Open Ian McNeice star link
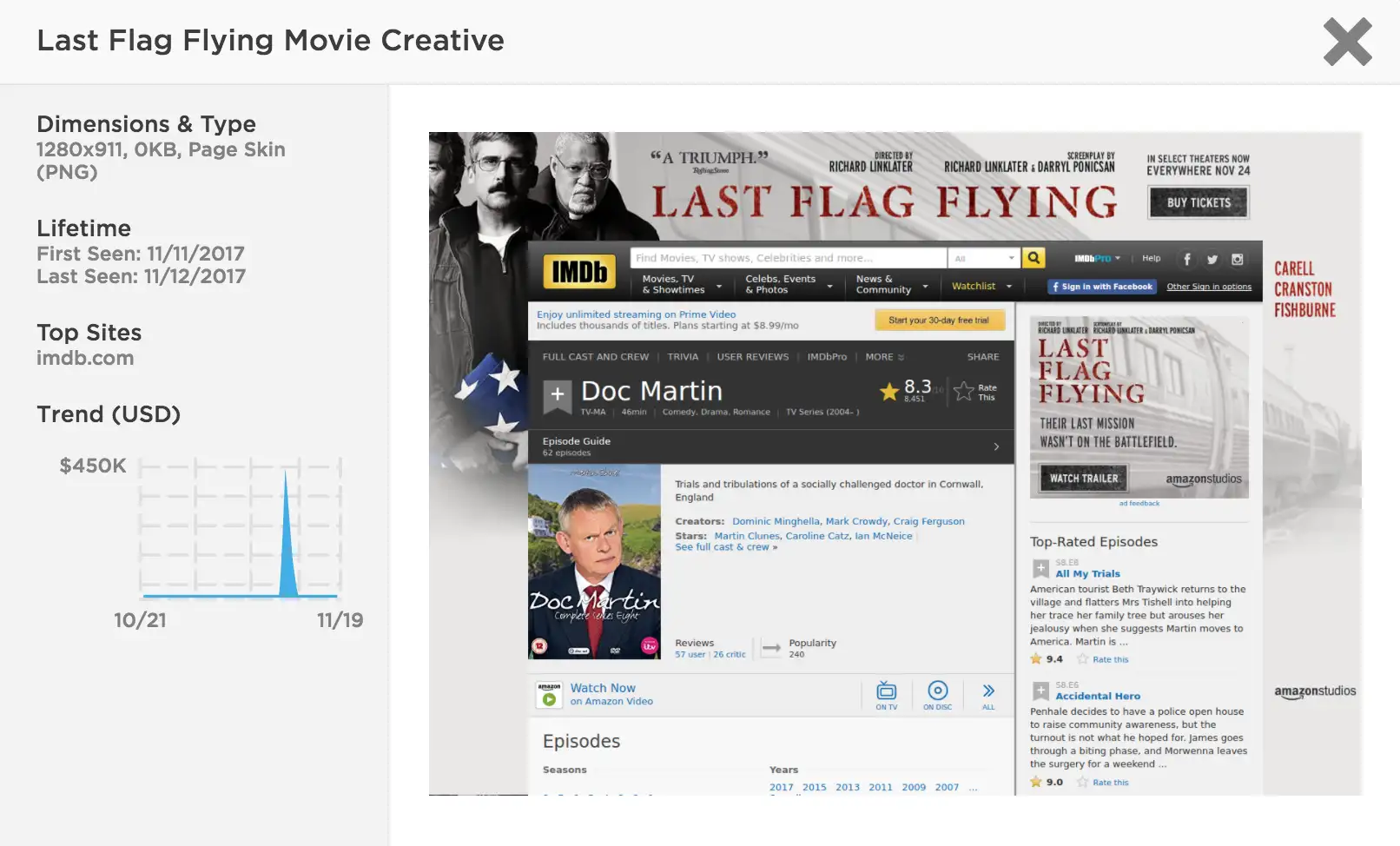1400x846 pixels. point(883,536)
